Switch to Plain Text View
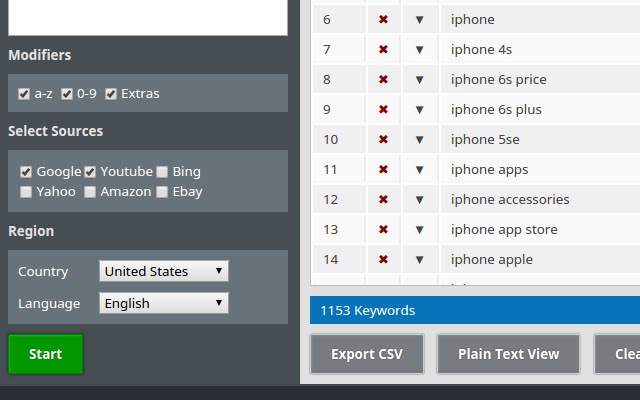 click(x=508, y=354)
